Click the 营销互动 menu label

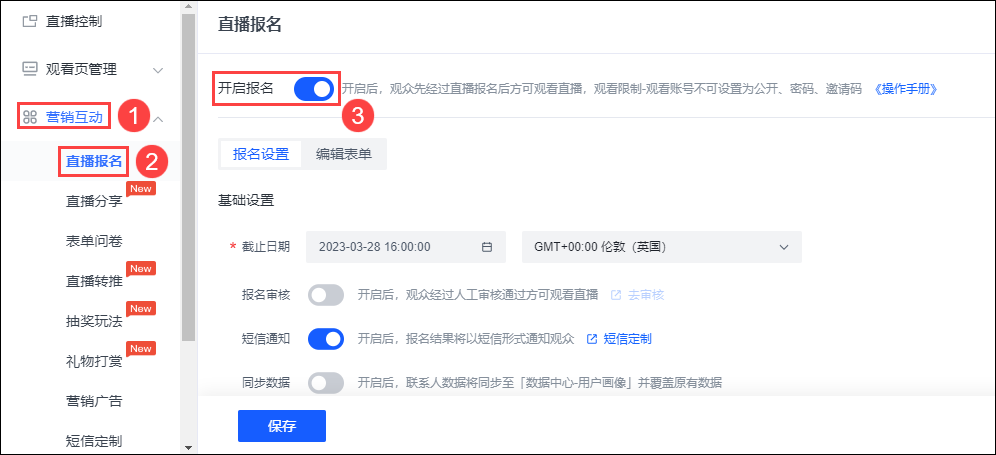74,117
